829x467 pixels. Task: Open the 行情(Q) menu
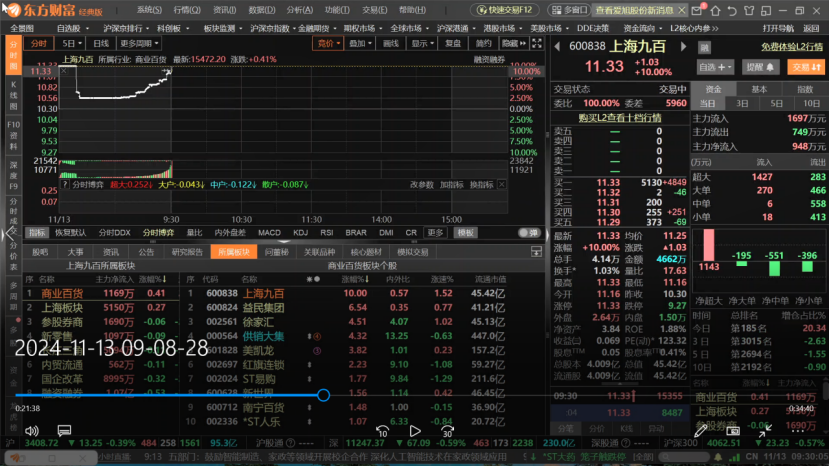(187, 10)
